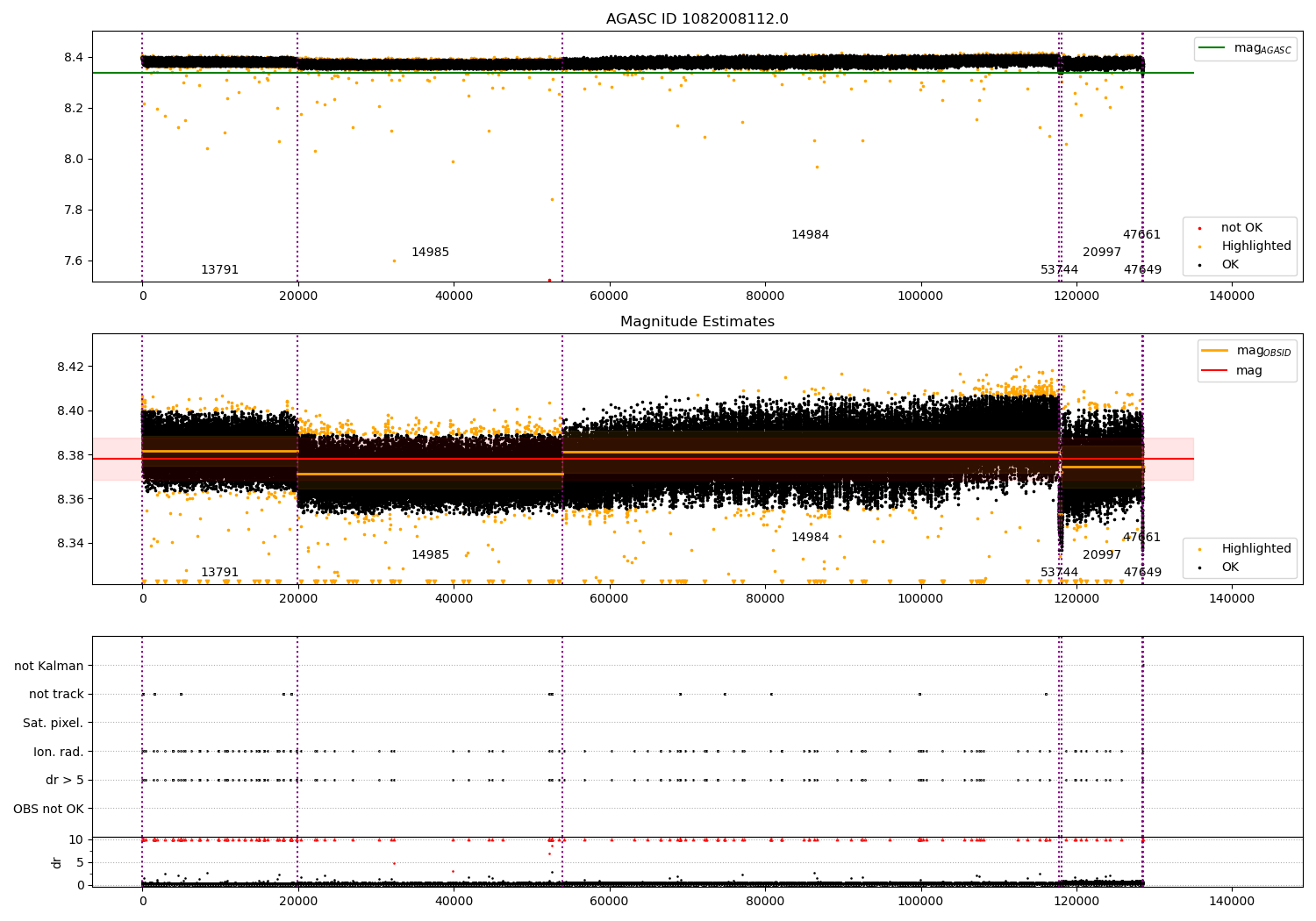Screen dimensions: 1316x921
Task: Click x-axis tick 100000 on top plot
Action: (x=920, y=296)
